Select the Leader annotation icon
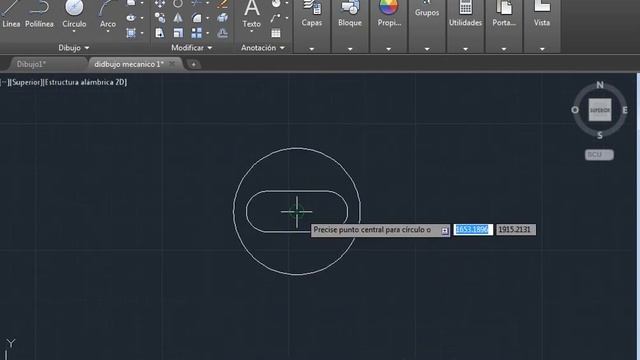Screen dimensions: 640x360 (x=276, y=18)
